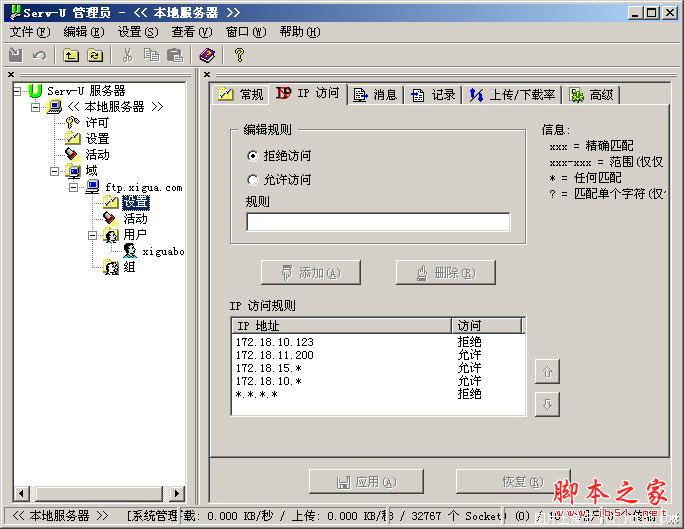684x529 pixels.
Task: Select the 拒绝访问 radio button
Action: tap(253, 156)
